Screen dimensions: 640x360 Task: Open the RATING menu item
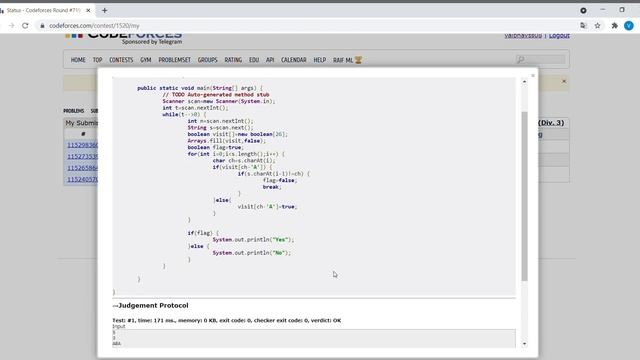(233, 60)
